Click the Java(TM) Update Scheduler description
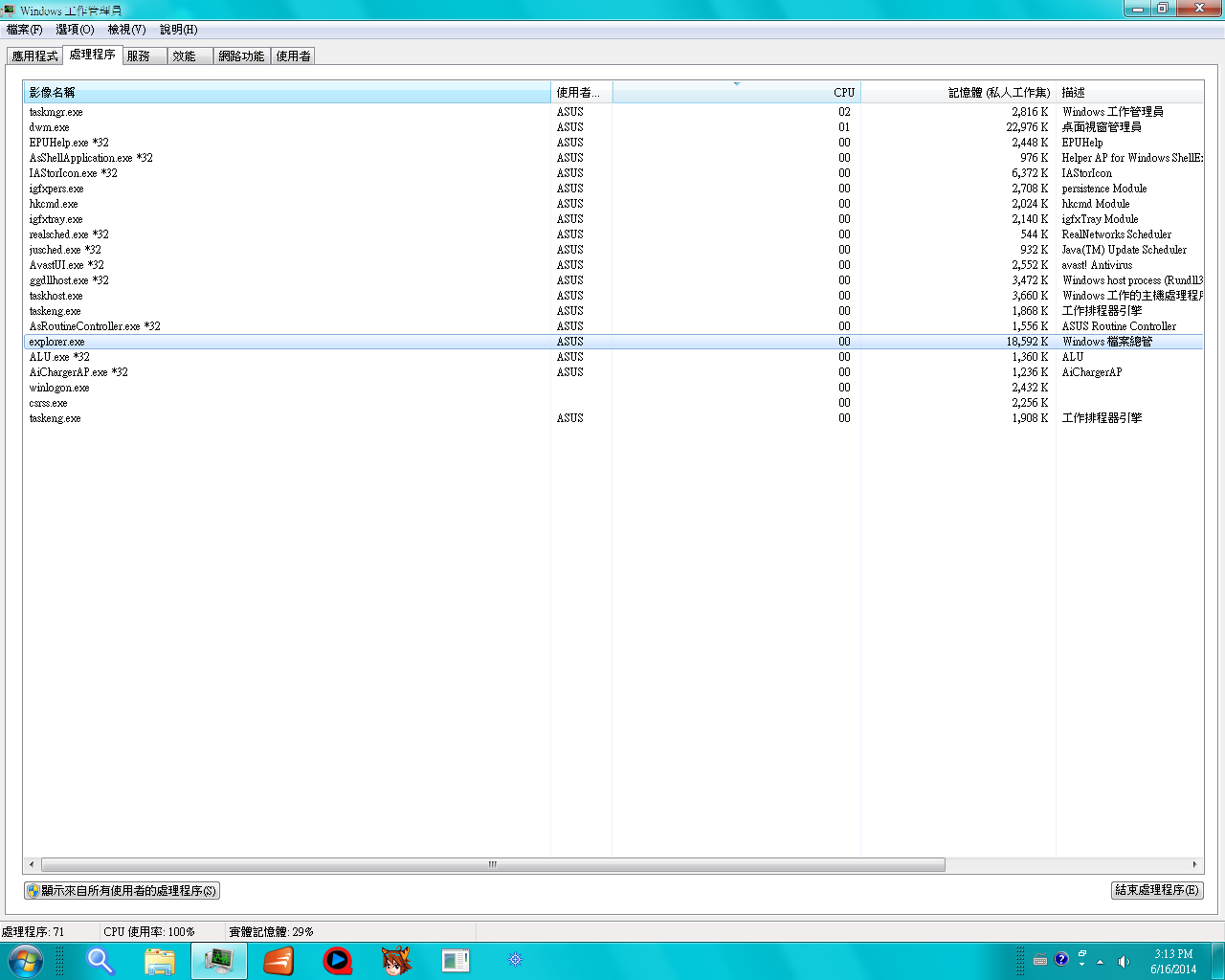This screenshot has height=980, width=1225. [x=1124, y=250]
